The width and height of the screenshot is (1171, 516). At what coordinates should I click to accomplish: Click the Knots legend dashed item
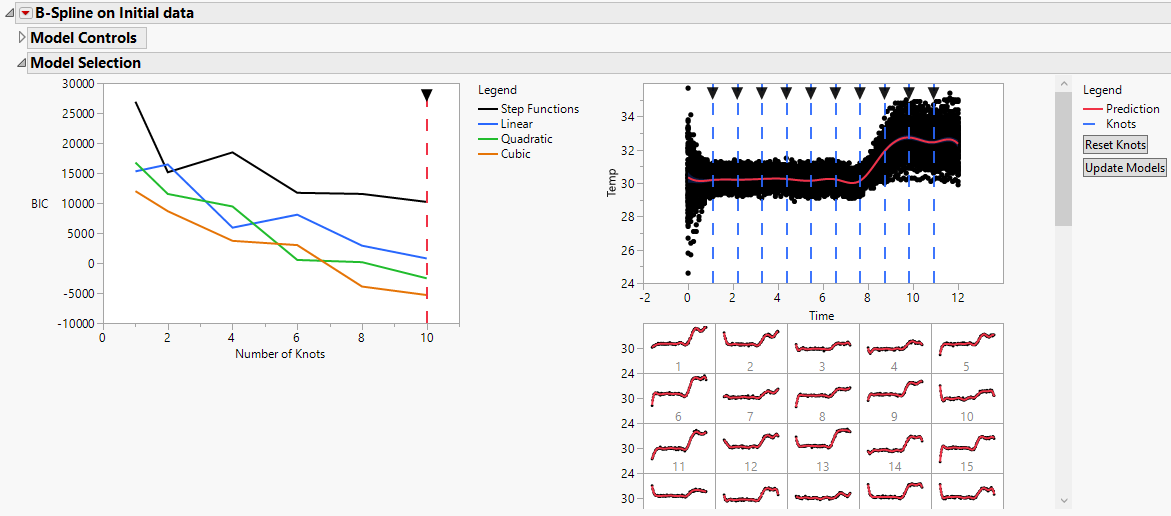[x=1120, y=124]
